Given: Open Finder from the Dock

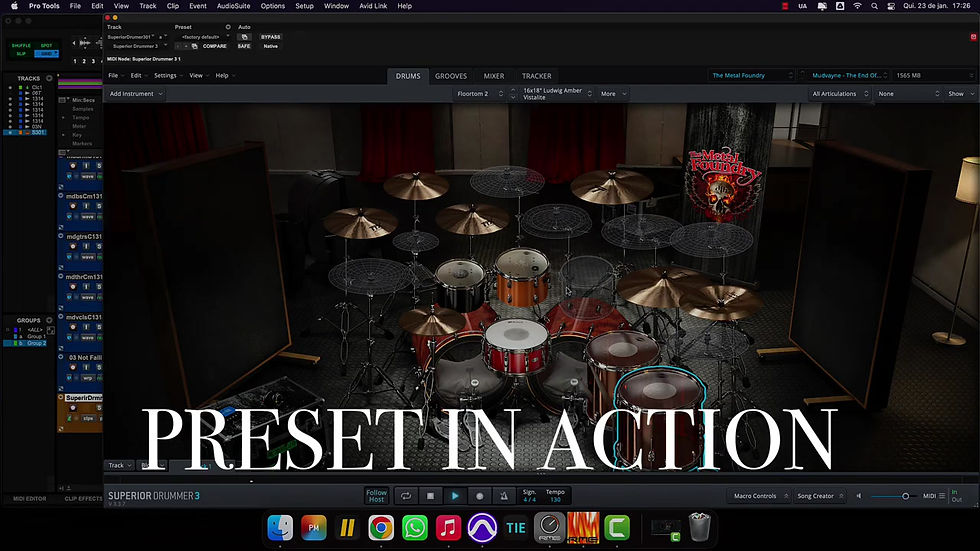Looking at the screenshot, I should pyautogui.click(x=280, y=528).
